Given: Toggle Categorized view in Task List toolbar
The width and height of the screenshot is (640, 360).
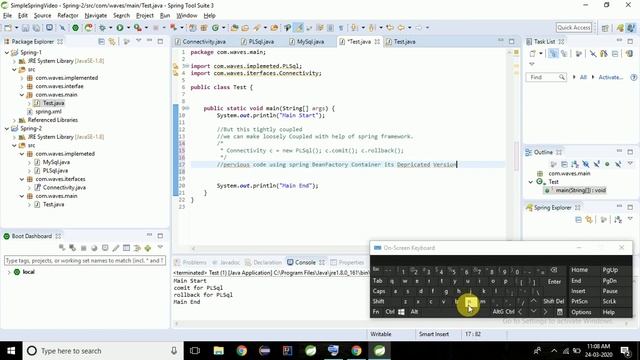Looking at the screenshot, I should click(553, 53).
